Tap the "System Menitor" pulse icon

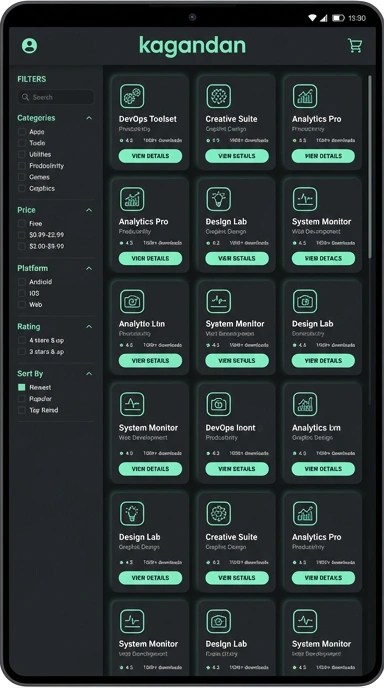[219, 301]
